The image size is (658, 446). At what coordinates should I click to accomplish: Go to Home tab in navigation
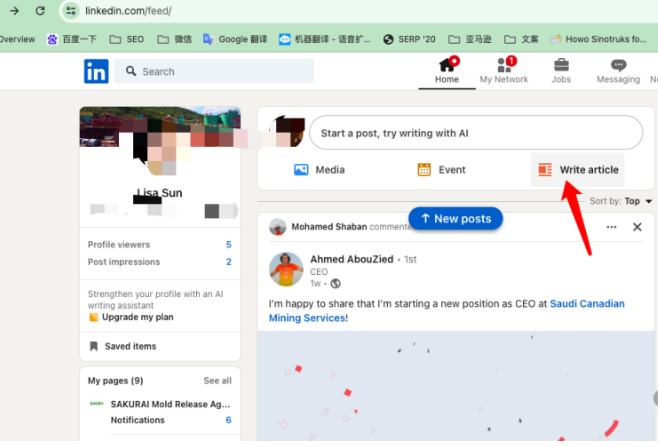[x=447, y=71]
